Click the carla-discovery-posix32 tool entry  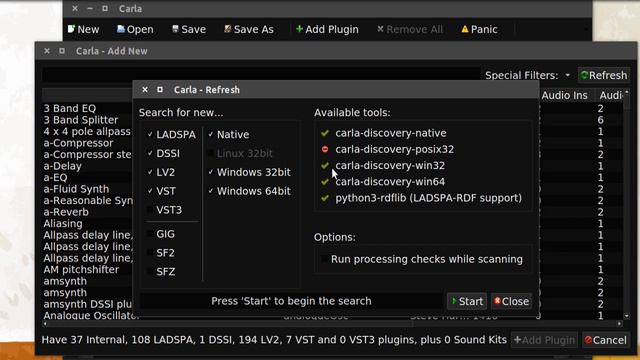[394, 149]
